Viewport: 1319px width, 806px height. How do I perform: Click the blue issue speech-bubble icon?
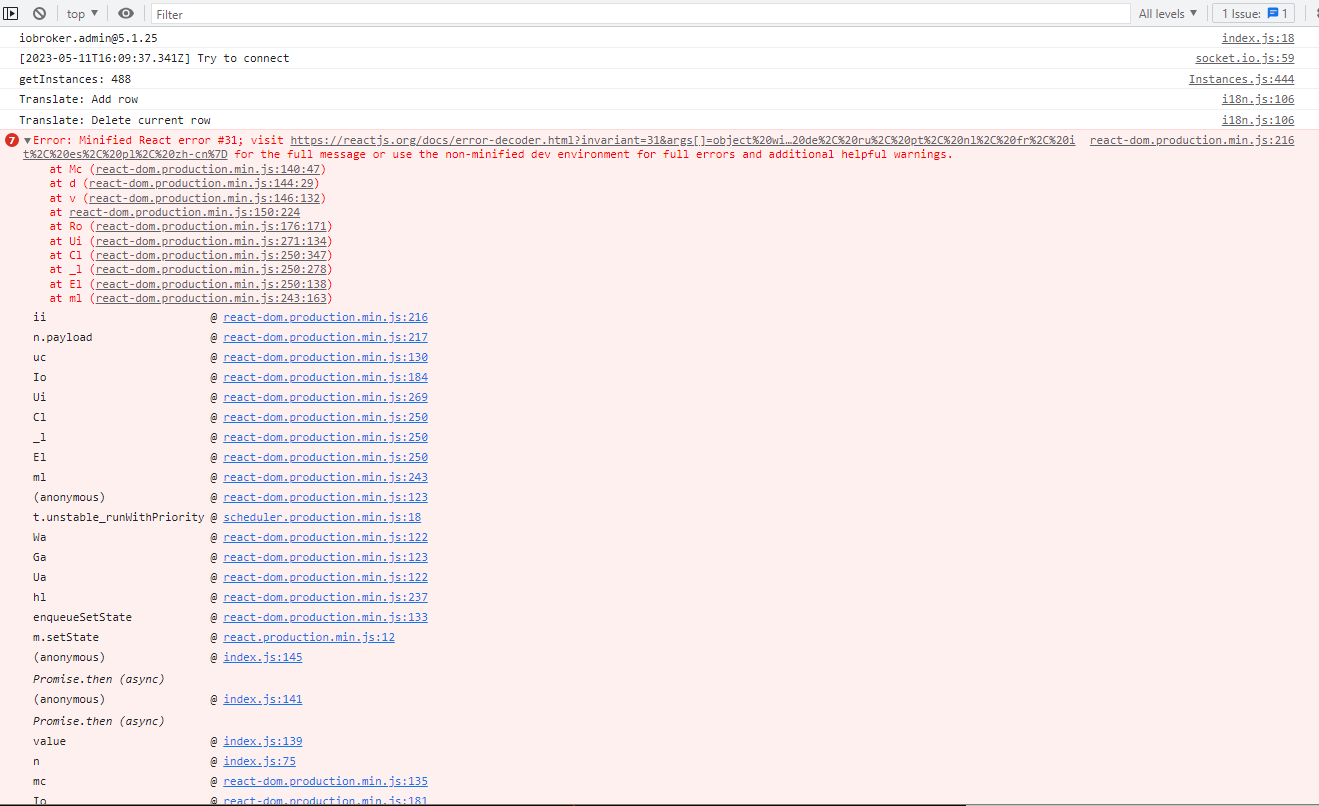pyautogui.click(x=1271, y=13)
